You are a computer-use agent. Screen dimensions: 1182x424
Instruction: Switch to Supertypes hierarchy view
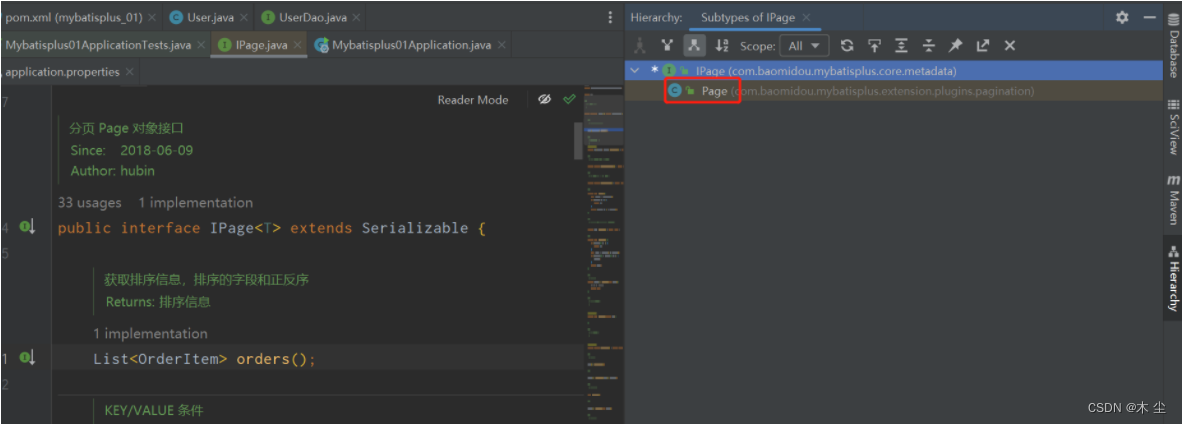[666, 46]
